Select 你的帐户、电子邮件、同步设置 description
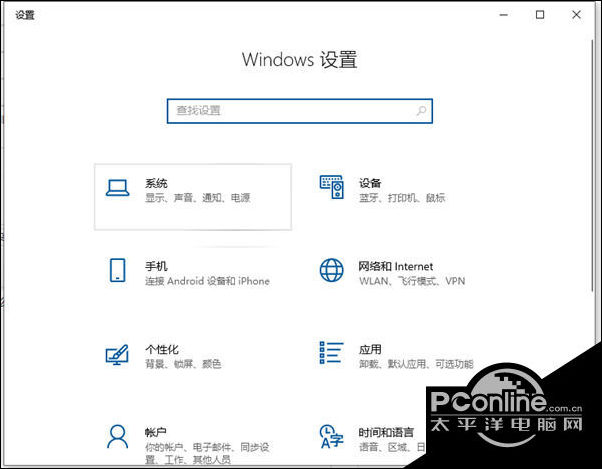The height and width of the screenshot is (469, 602). point(207,453)
